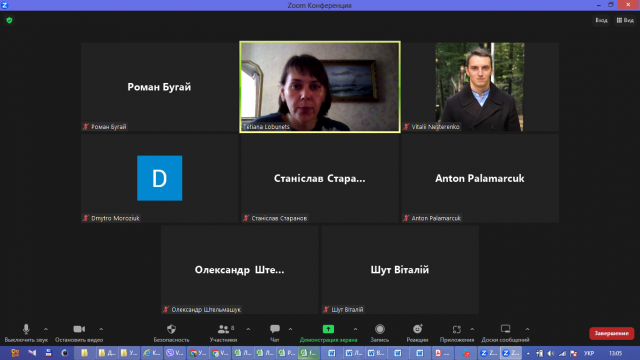Click the red End meeting button

(611, 333)
